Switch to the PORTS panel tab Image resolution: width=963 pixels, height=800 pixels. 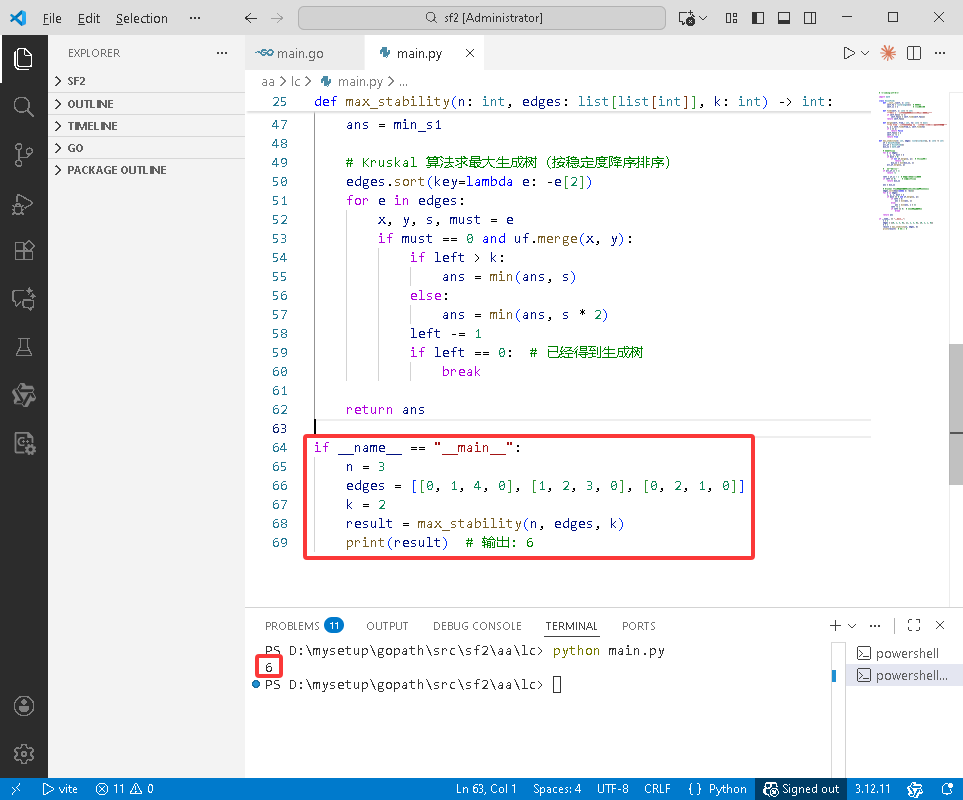pyautogui.click(x=639, y=626)
